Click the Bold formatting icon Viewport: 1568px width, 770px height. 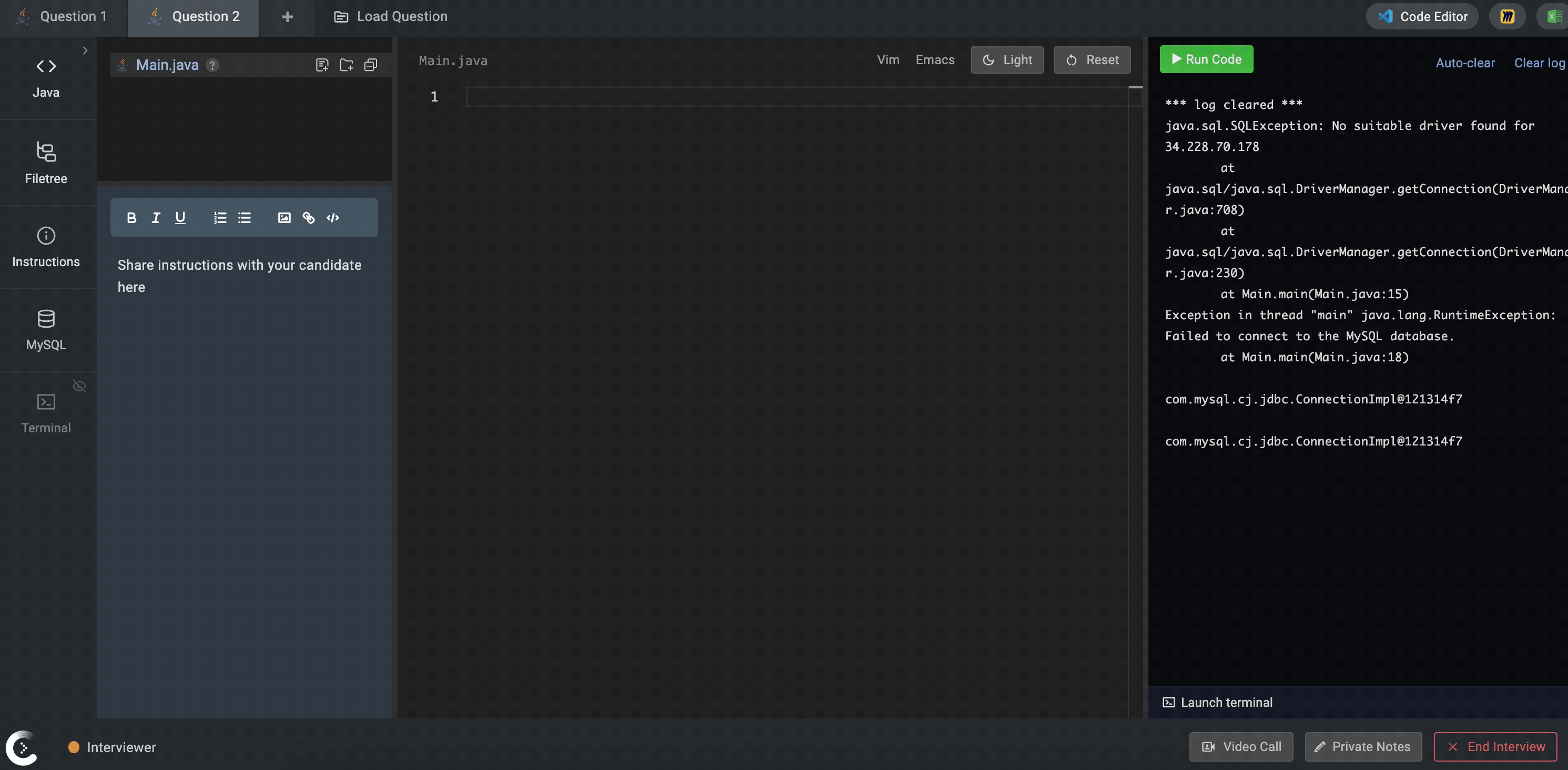(131, 218)
